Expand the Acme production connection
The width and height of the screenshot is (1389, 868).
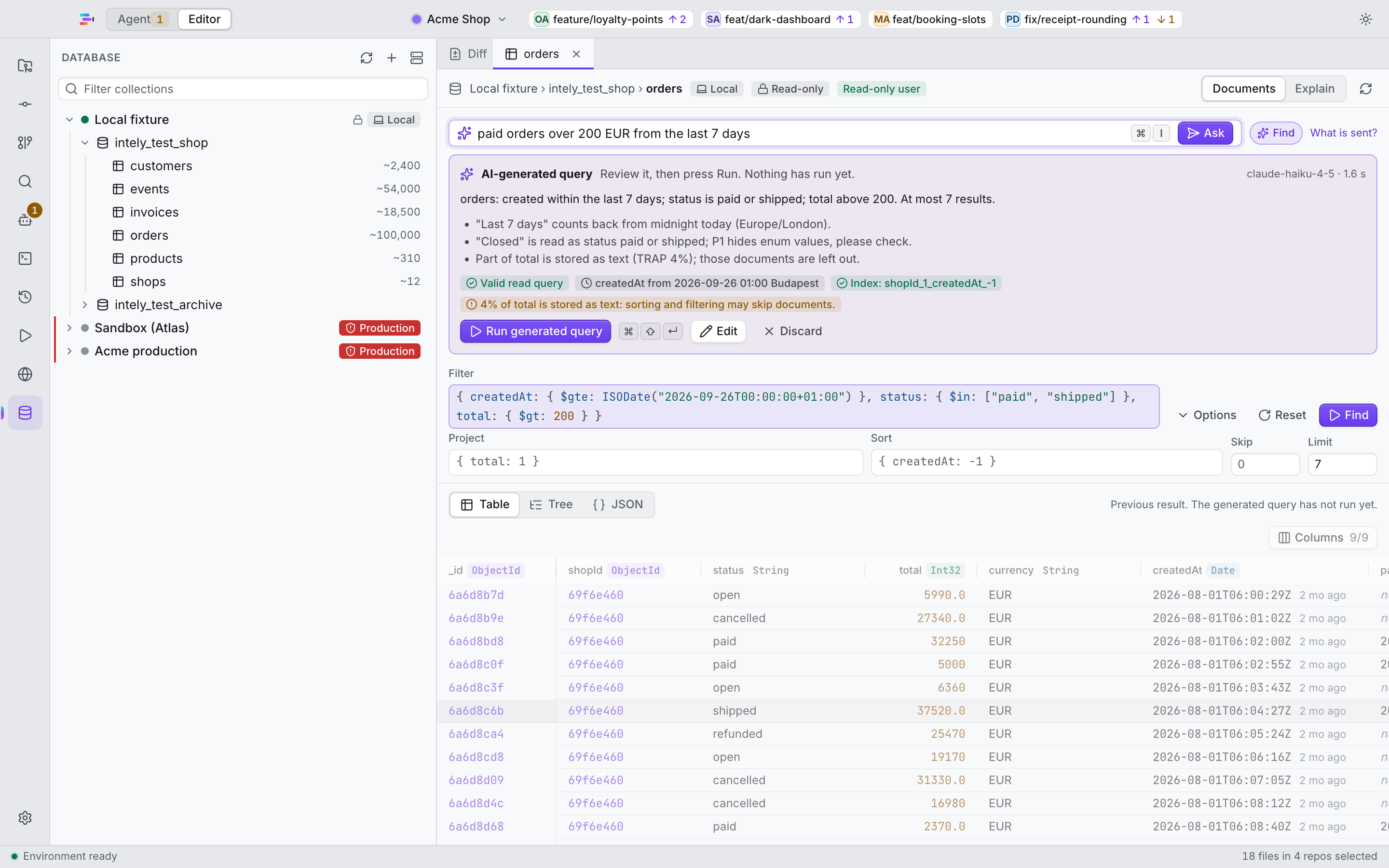(69, 352)
